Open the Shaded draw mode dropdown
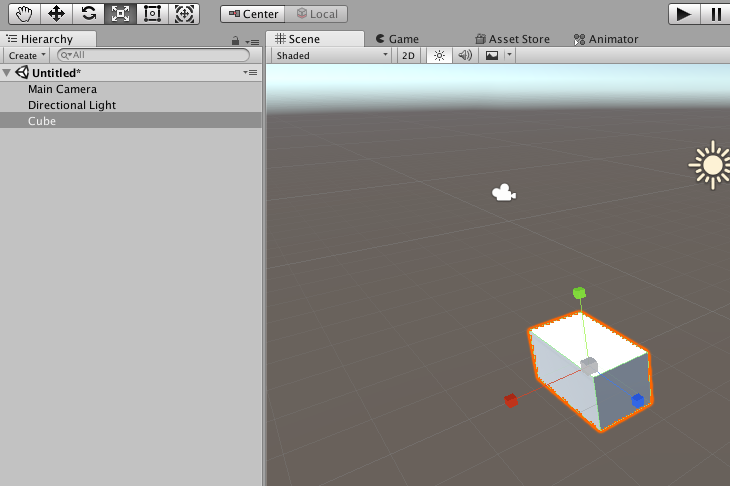This screenshot has width=730, height=486. 331,55
